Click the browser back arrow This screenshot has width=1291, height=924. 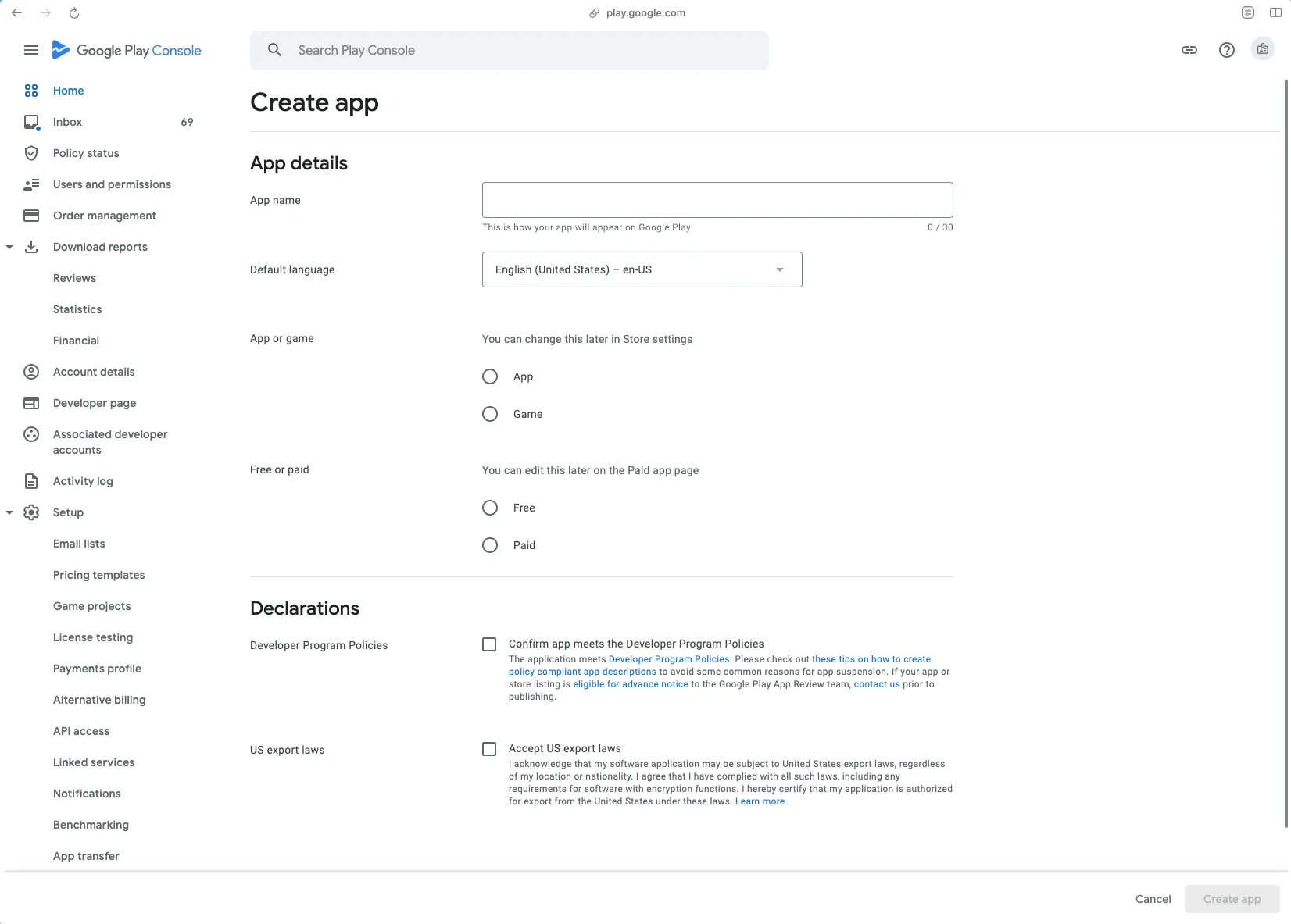click(x=17, y=12)
